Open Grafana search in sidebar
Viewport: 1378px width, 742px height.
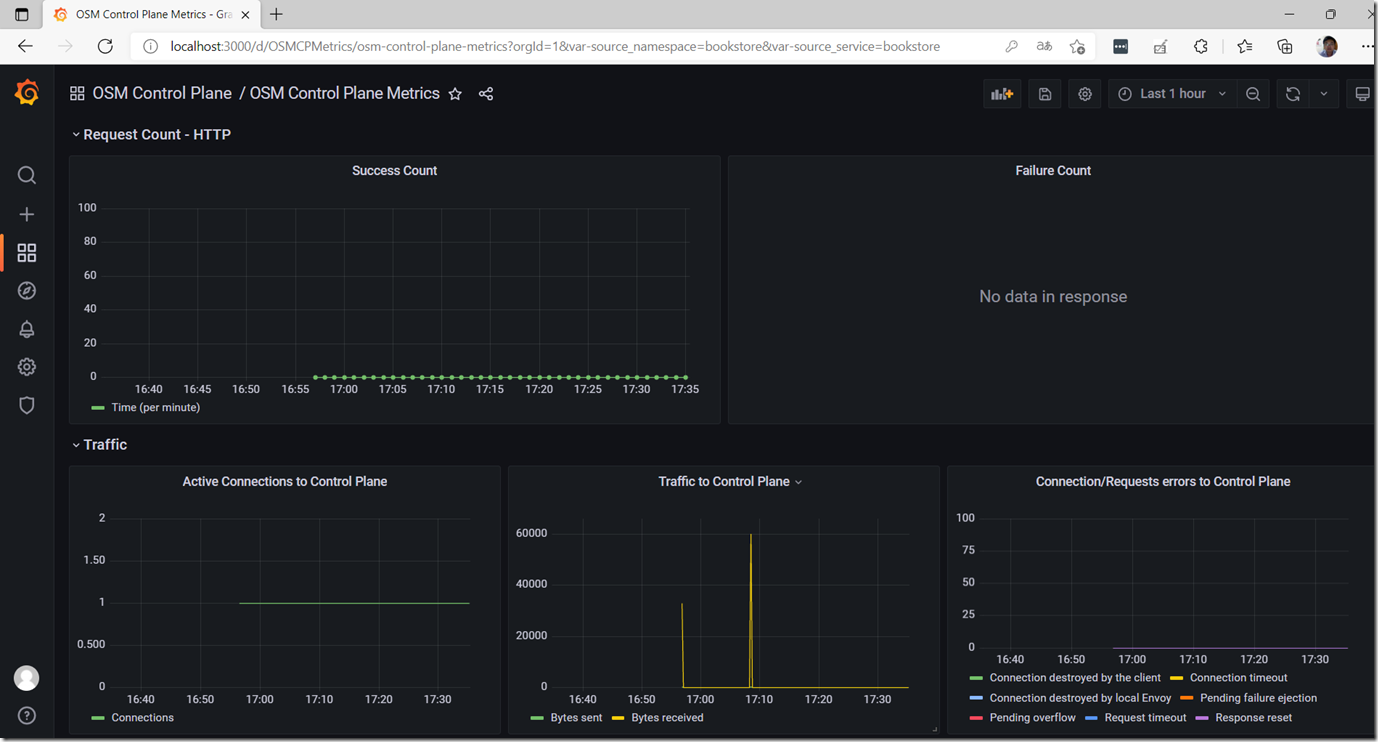coord(27,176)
